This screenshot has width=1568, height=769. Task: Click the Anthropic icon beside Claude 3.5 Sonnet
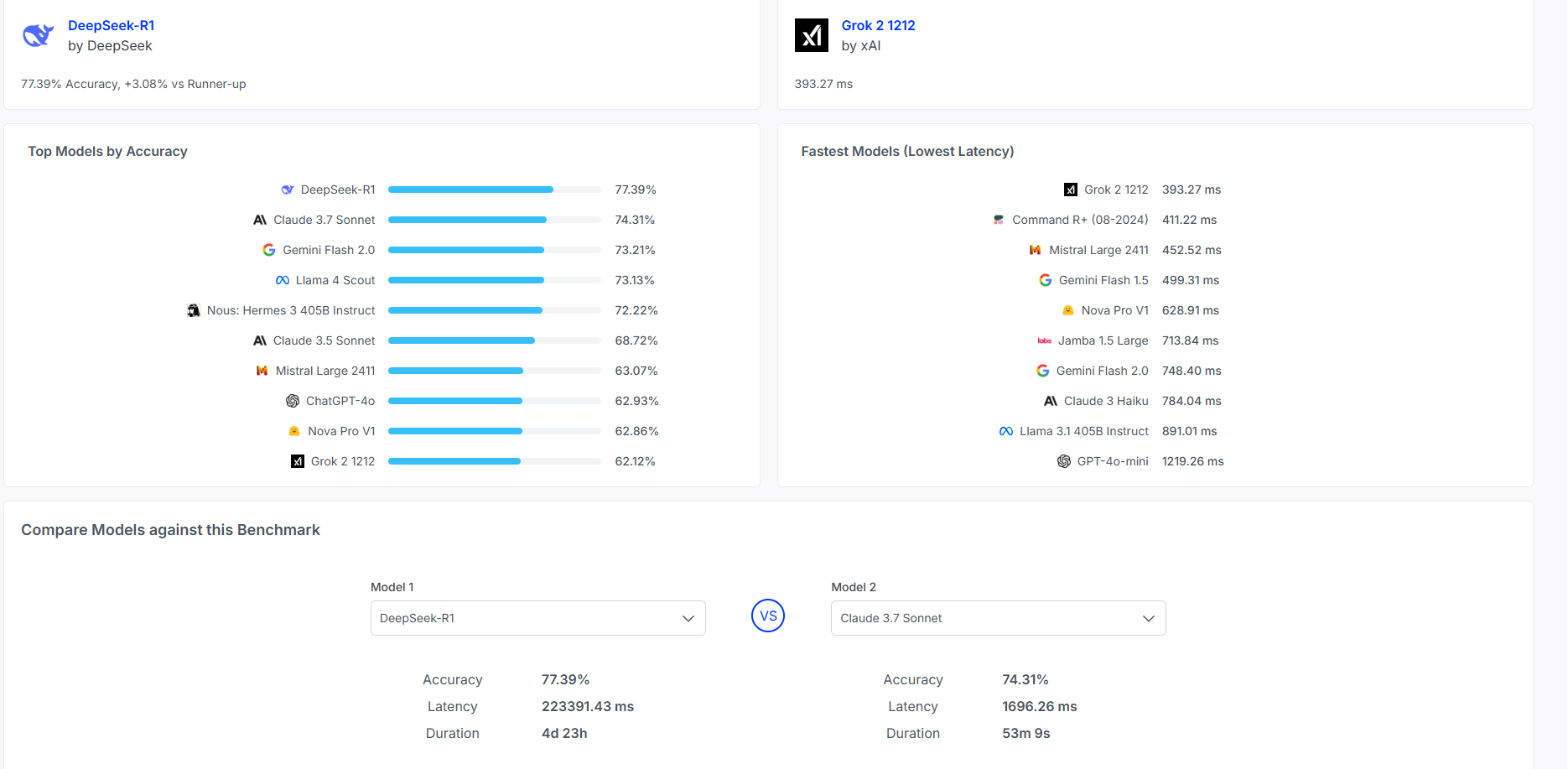(x=260, y=340)
